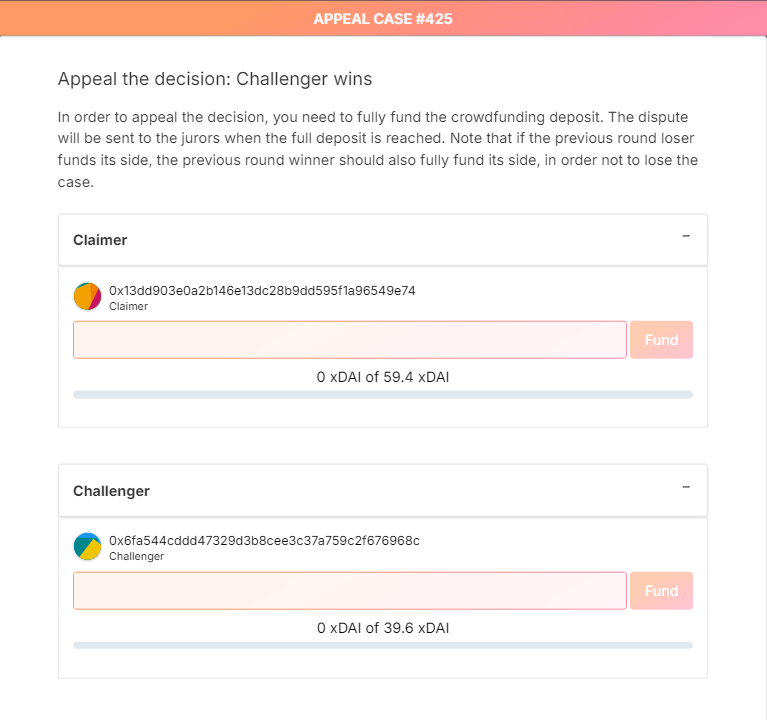
Task: Click Fund button for the Claimer side
Action: click(661, 340)
